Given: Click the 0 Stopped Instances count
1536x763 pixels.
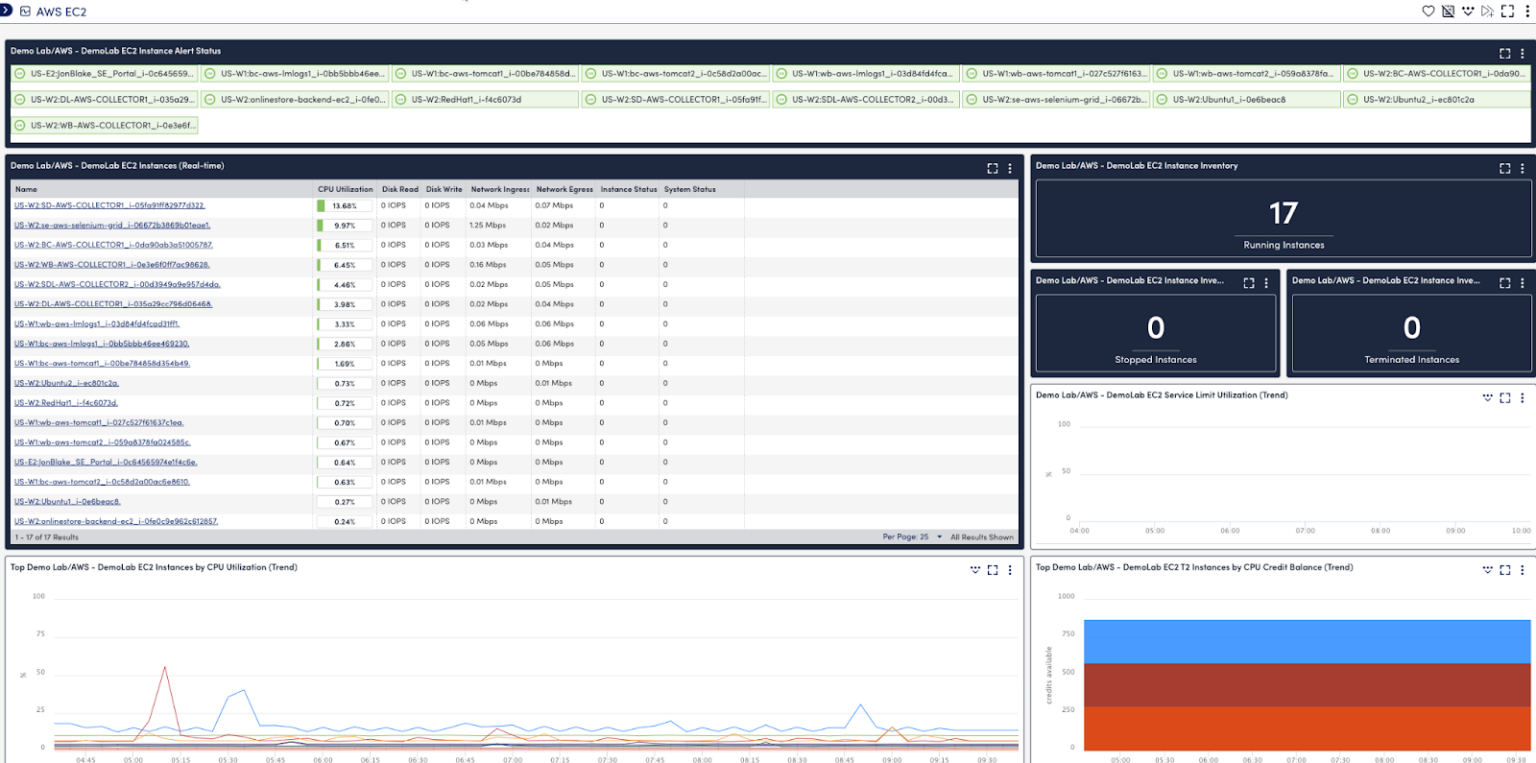Looking at the screenshot, I should [1156, 328].
